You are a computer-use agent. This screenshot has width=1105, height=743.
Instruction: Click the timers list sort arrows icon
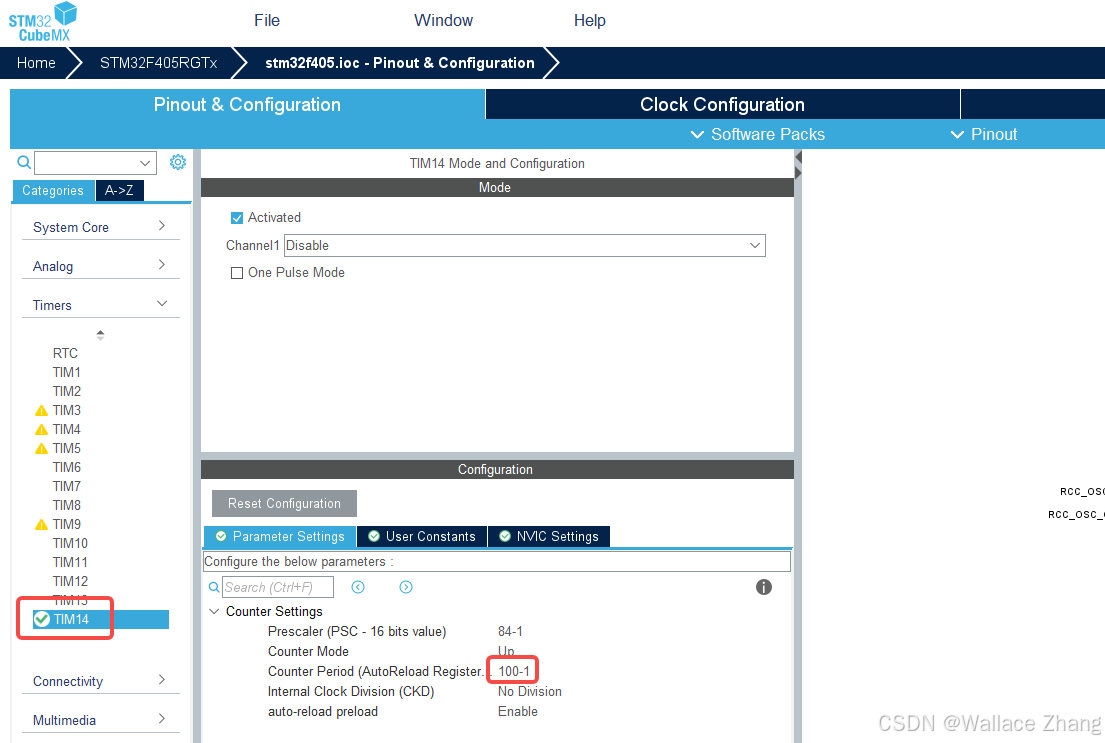100,335
